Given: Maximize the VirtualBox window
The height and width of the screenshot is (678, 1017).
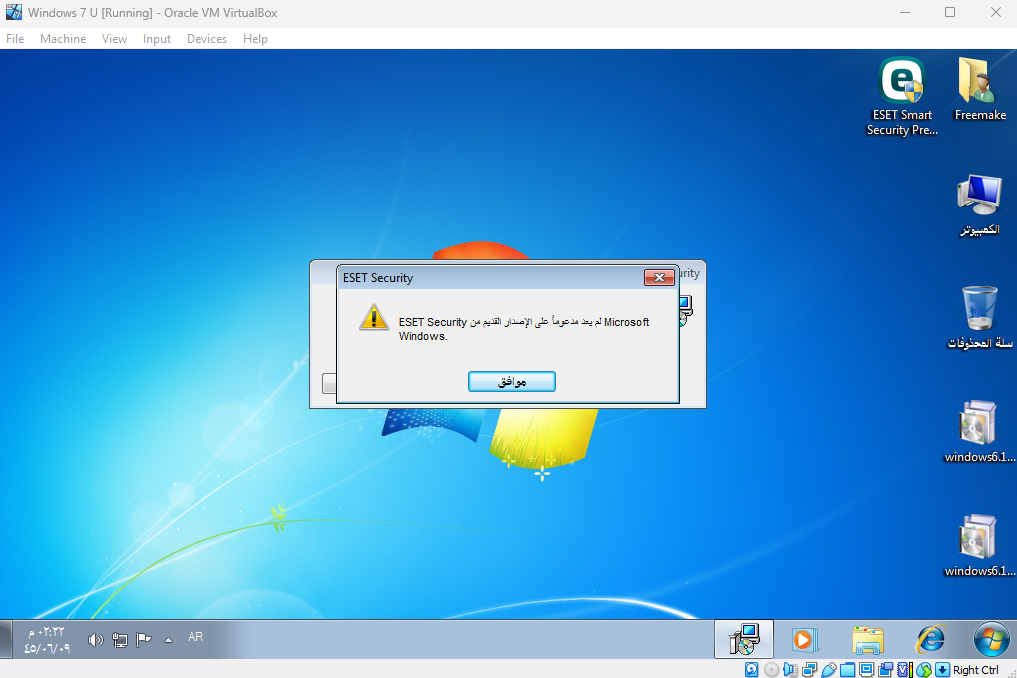Looking at the screenshot, I should (950, 12).
